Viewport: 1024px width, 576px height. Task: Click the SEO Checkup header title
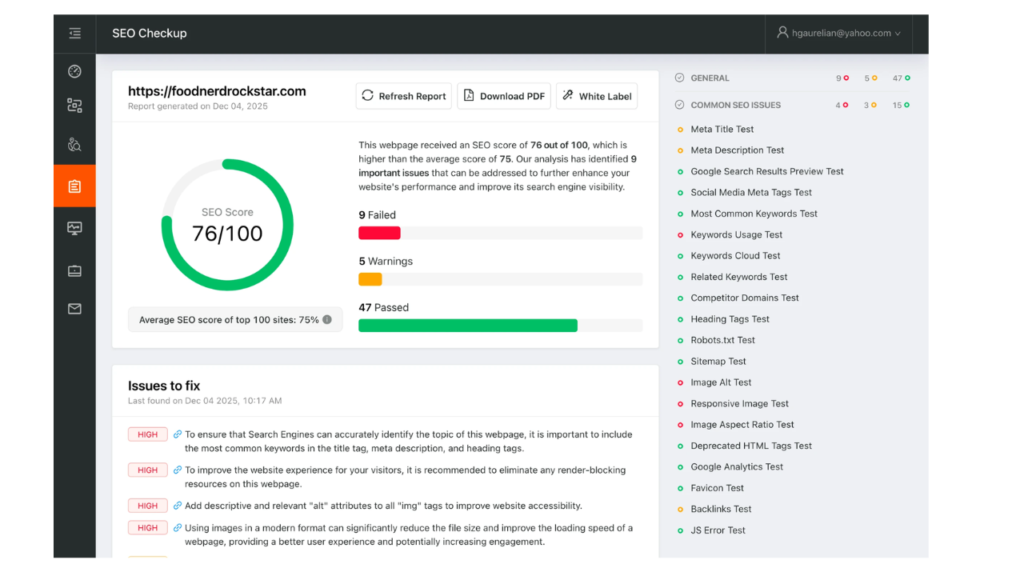point(149,33)
